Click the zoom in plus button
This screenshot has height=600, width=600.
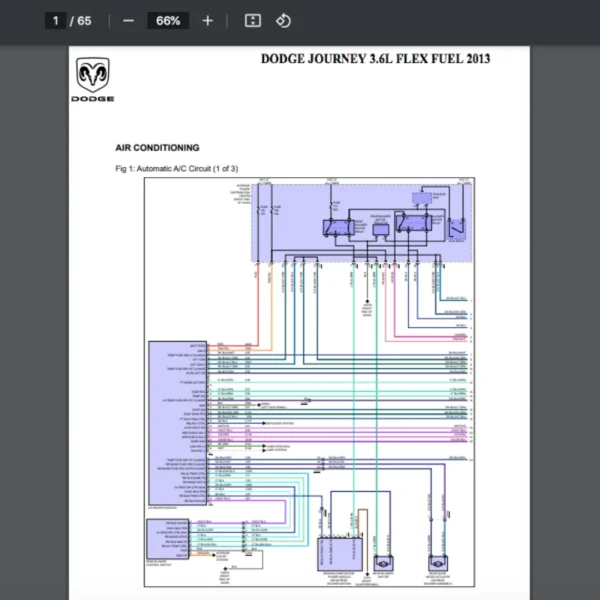(x=207, y=20)
